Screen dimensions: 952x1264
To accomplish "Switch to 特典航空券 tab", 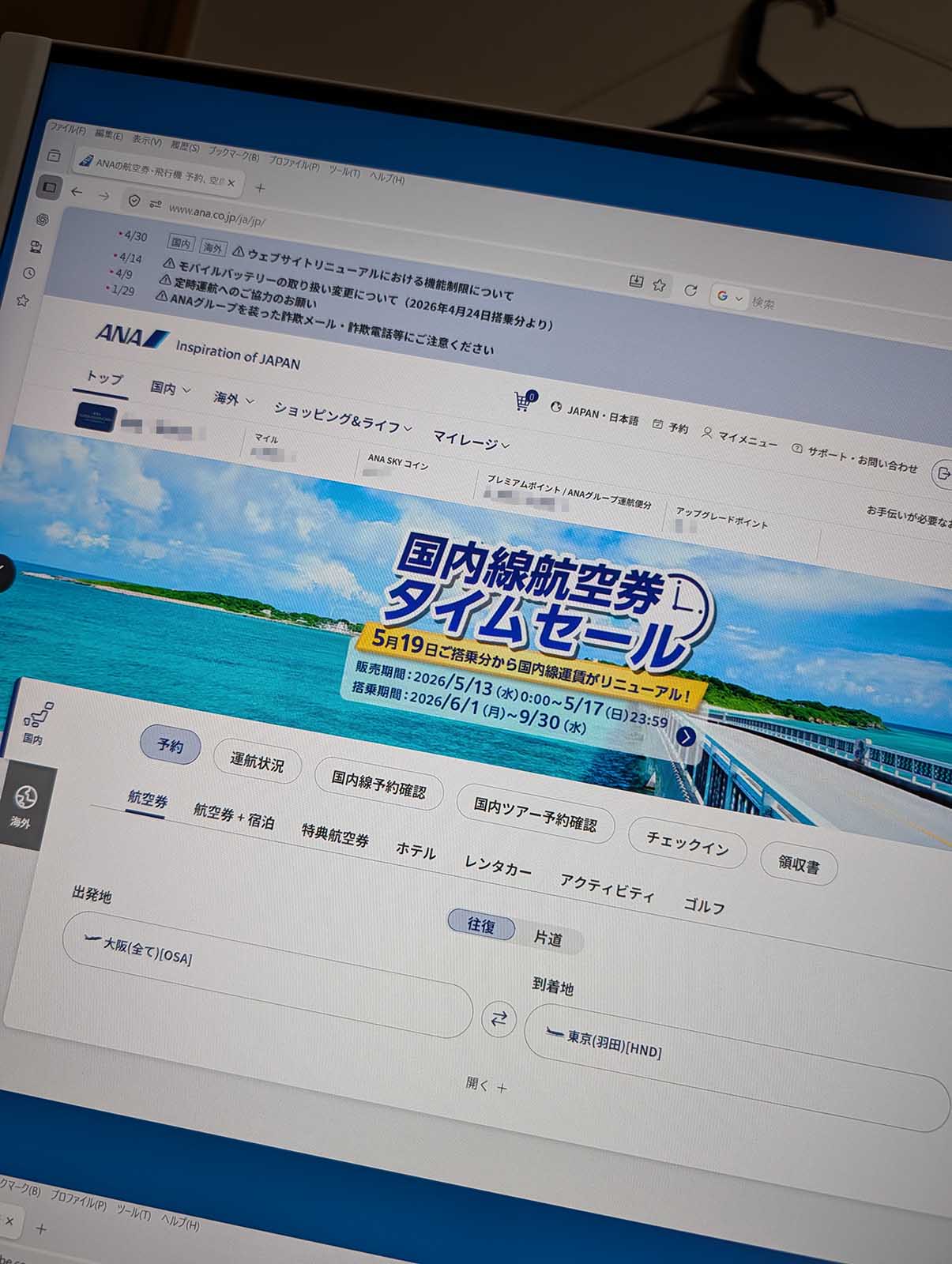I will 335,834.
